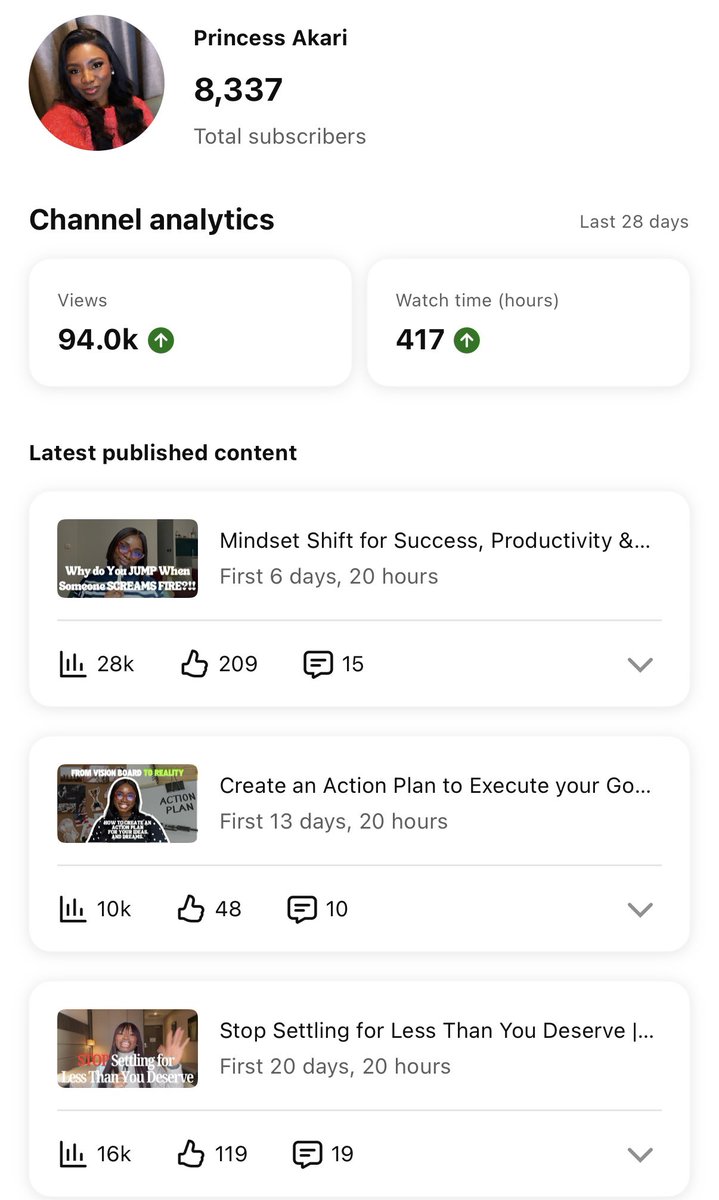The width and height of the screenshot is (719, 1200).
Task: Select the First 13 days, 20 hours text
Action: pos(334,821)
